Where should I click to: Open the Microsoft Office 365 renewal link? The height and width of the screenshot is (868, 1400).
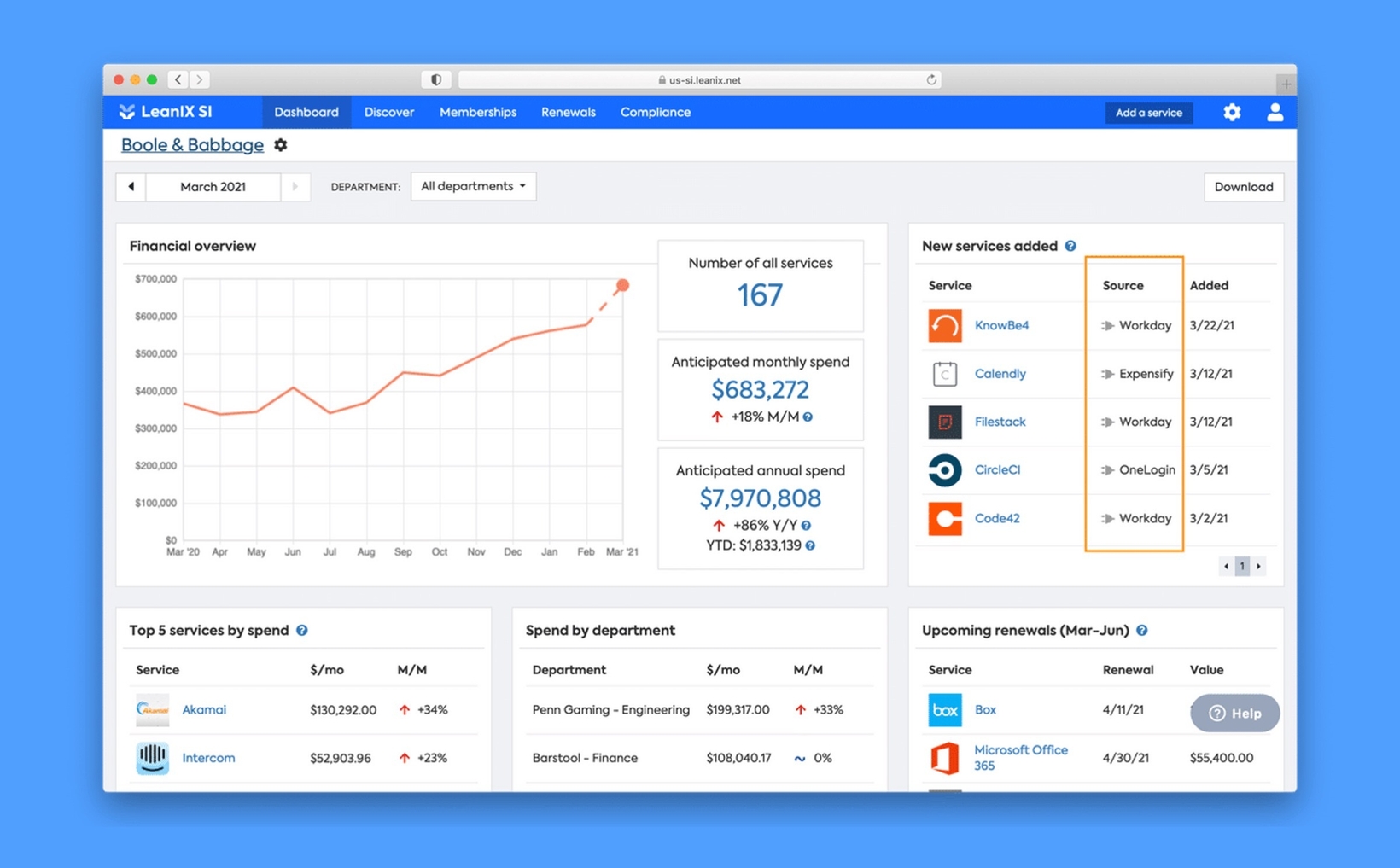pyautogui.click(x=1021, y=758)
